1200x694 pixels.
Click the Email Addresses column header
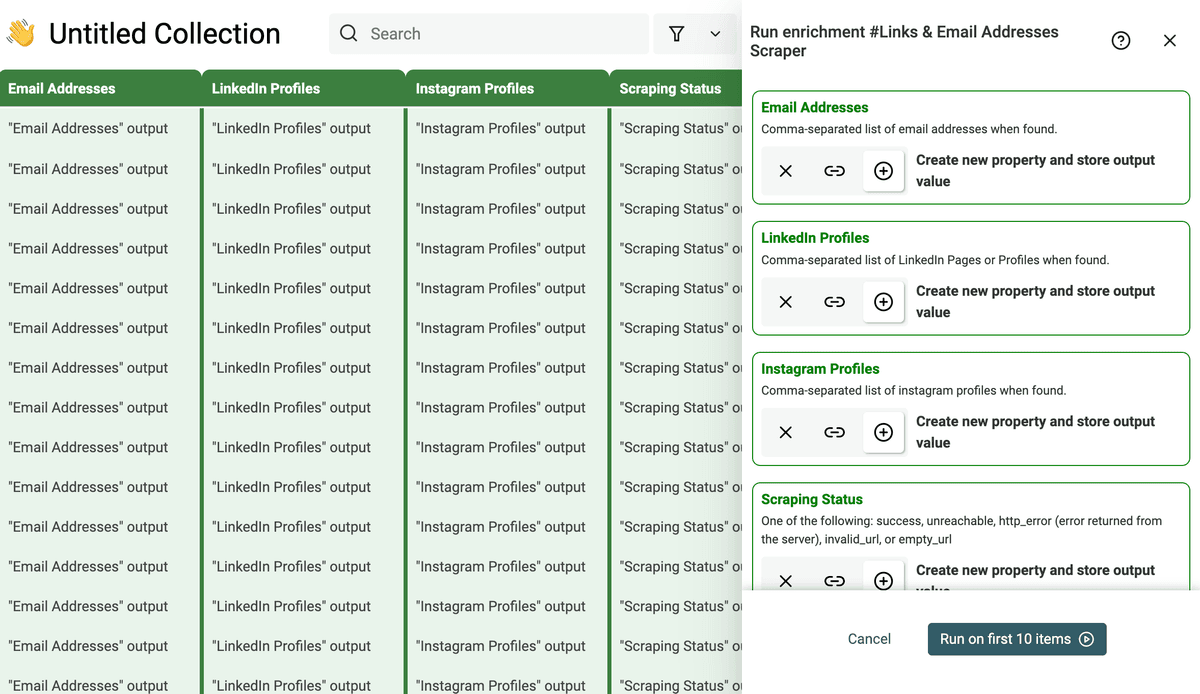[x=100, y=88]
